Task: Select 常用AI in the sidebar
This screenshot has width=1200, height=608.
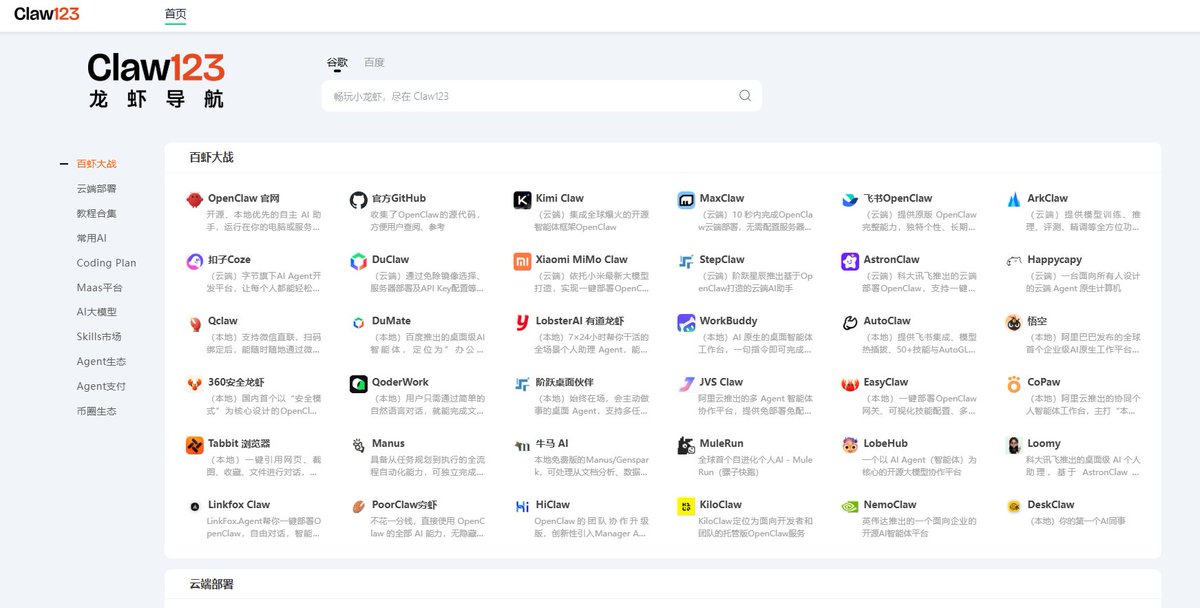Action: [91, 238]
